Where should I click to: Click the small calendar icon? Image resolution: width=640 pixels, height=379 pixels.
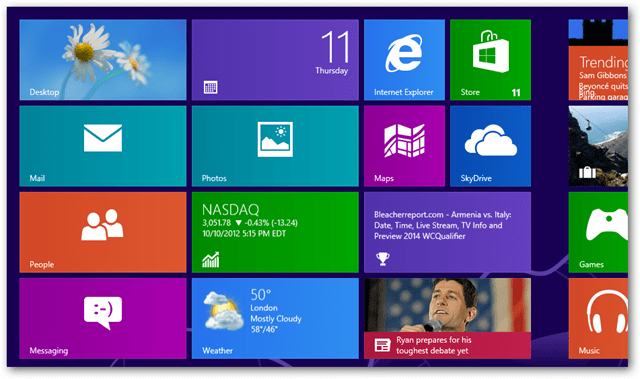[211, 87]
